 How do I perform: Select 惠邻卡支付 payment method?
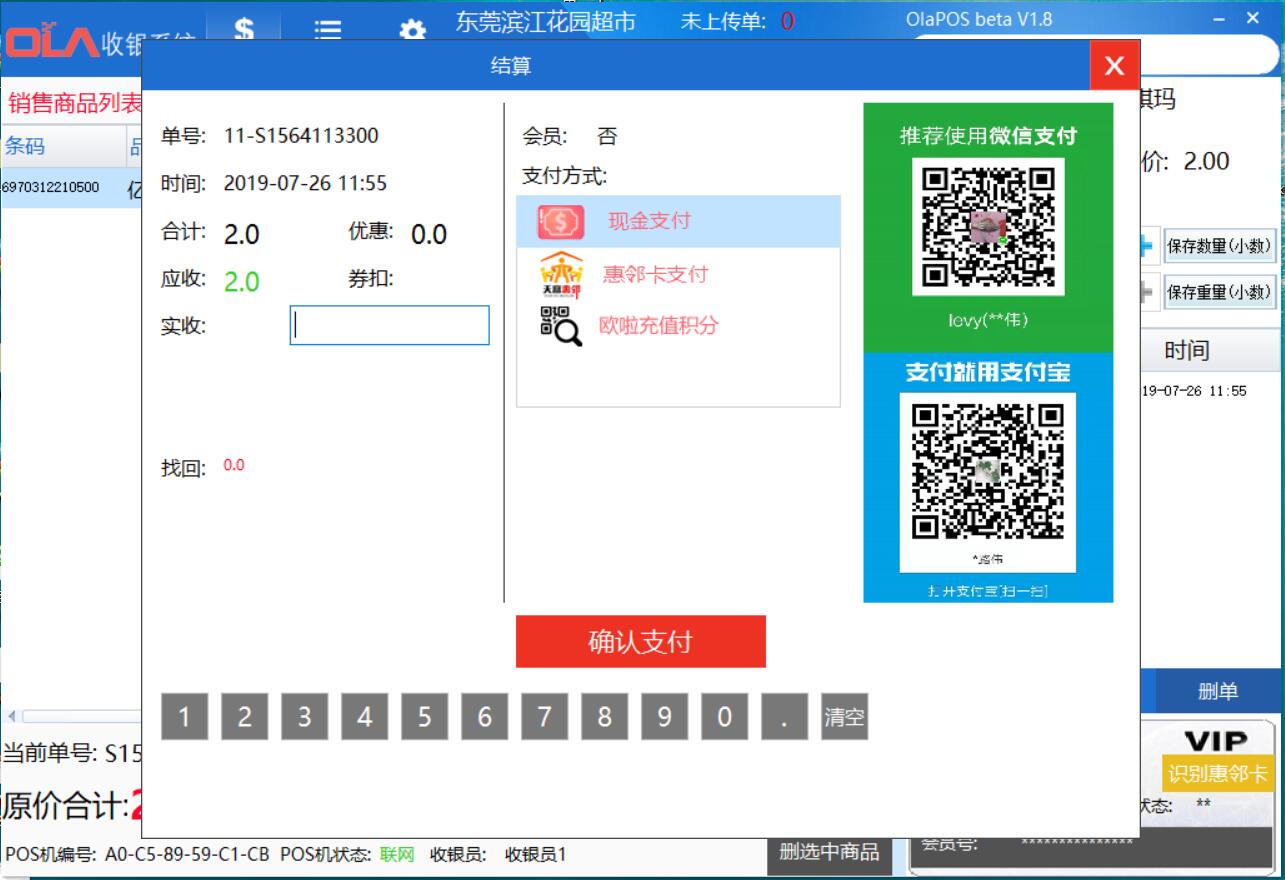pos(678,274)
